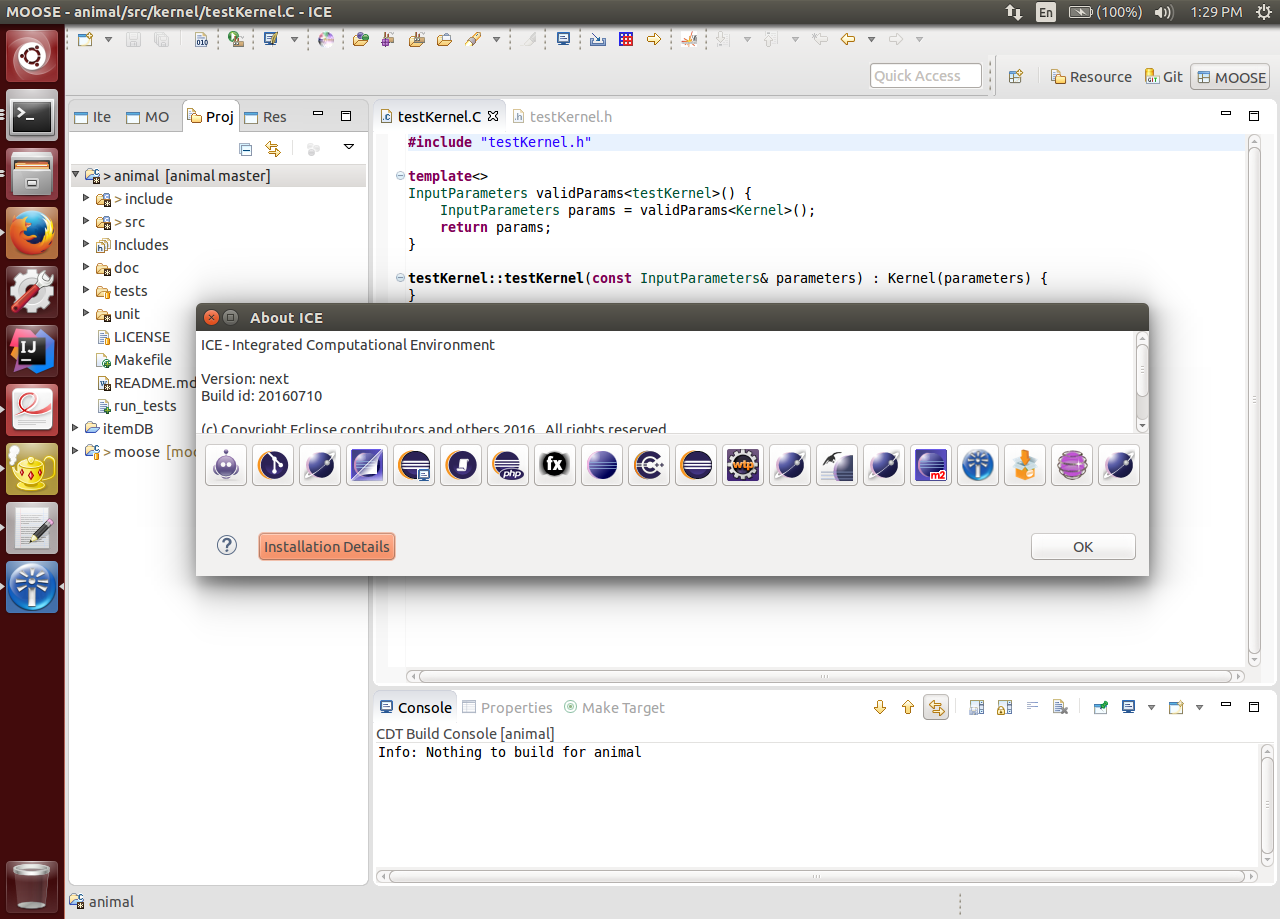Viewport: 1280px width, 919px height.
Task: Click the Pin Console icon
Action: [1100, 707]
